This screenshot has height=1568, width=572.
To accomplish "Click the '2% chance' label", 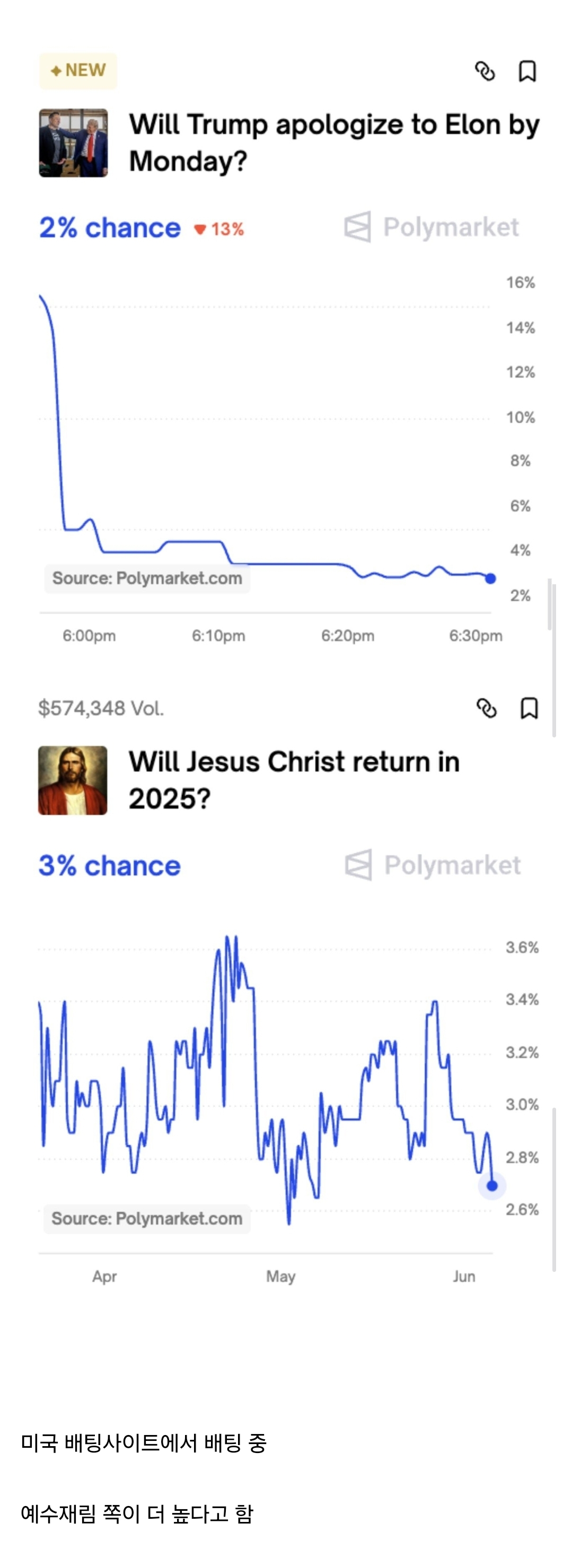I will pos(110,228).
